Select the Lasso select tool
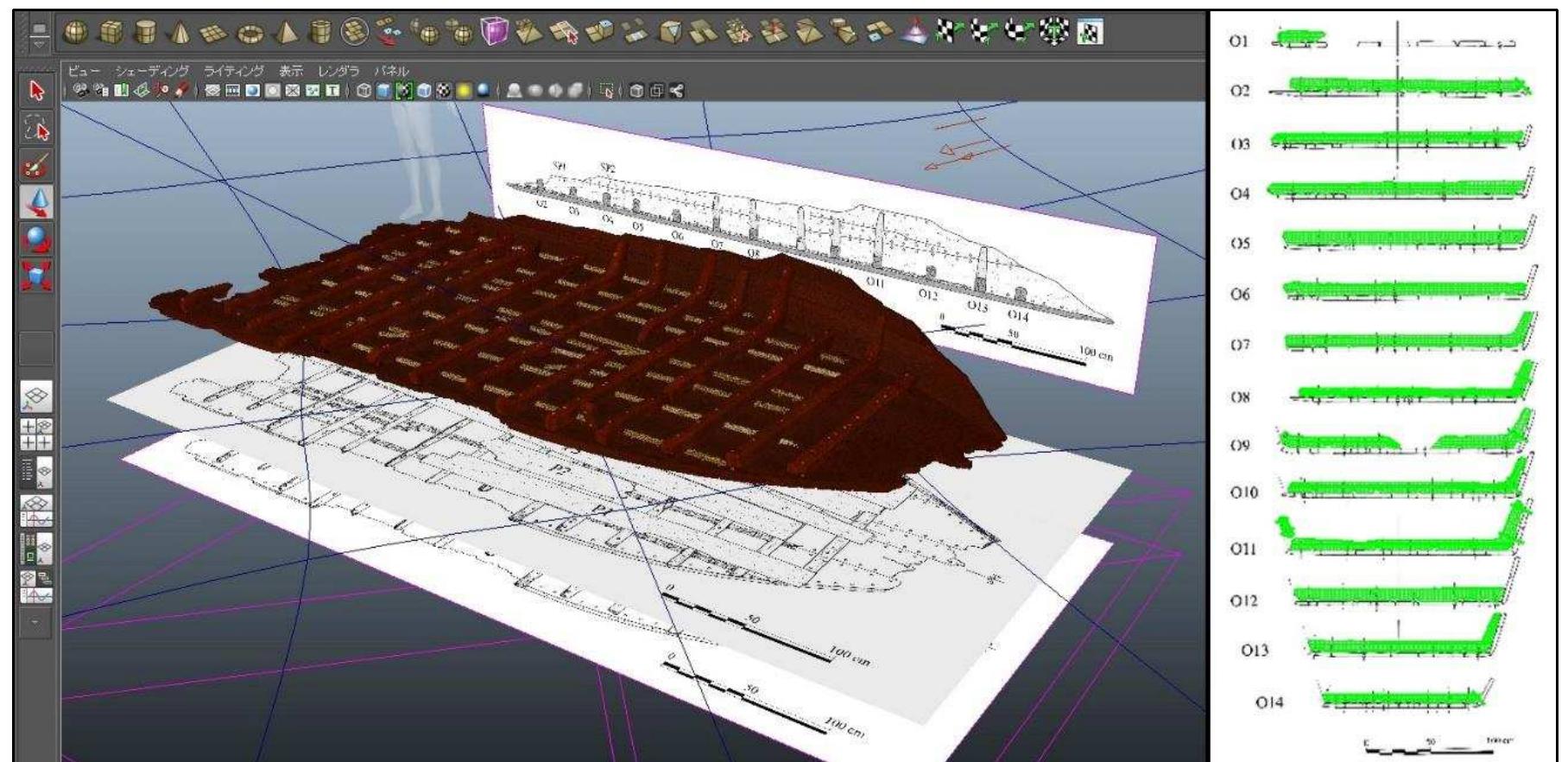Image resolution: width=1568 pixels, height=762 pixels. tap(35, 129)
